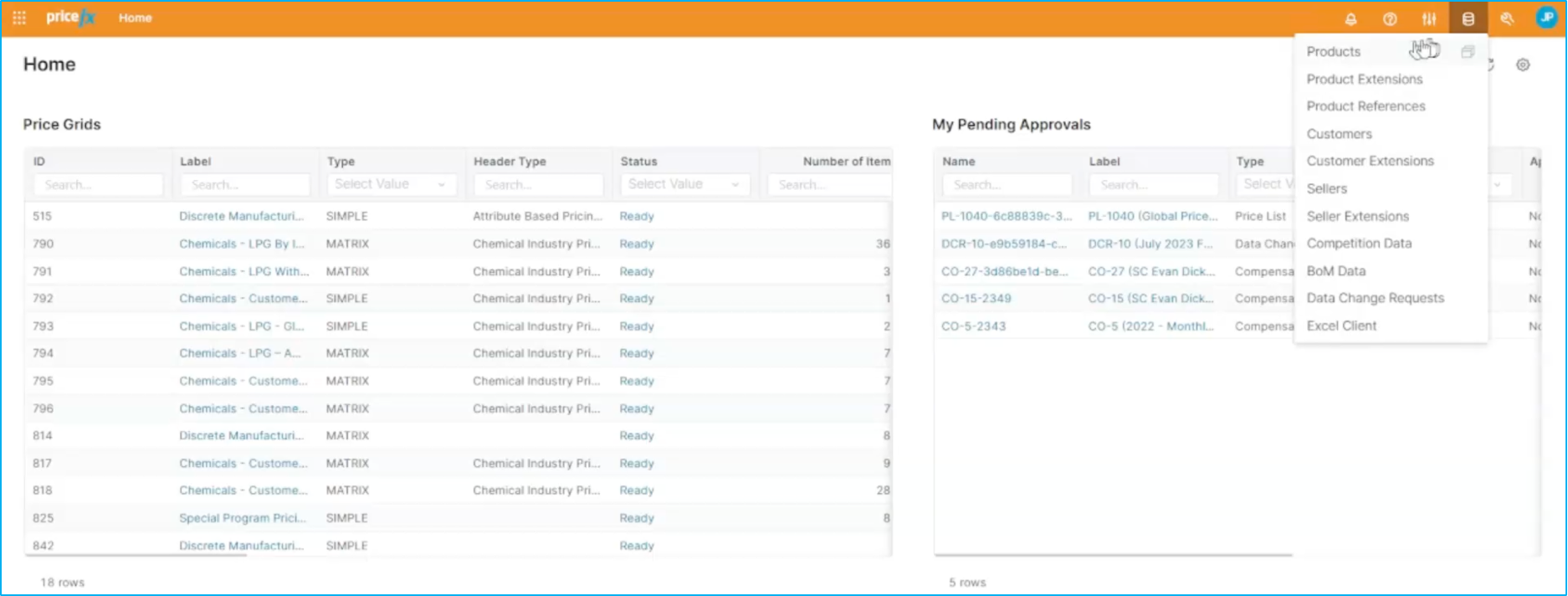Click the Pricefx logo

click(x=71, y=18)
